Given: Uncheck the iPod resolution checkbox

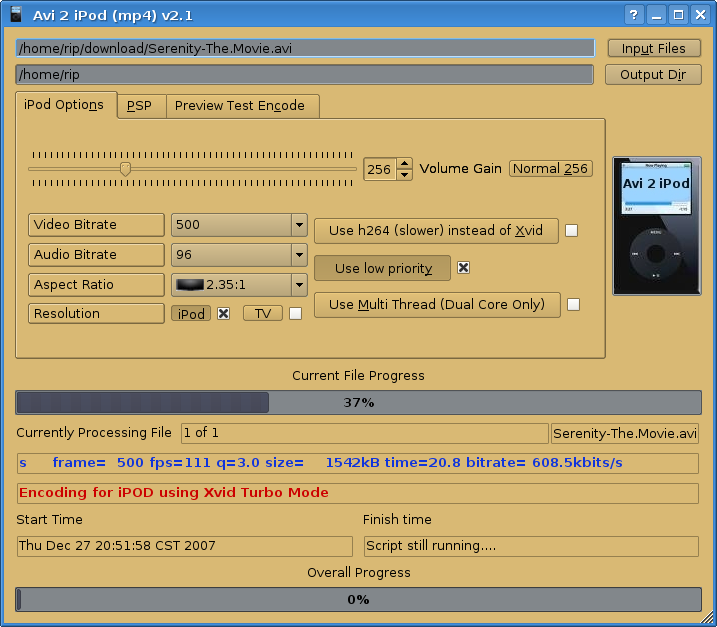Looking at the screenshot, I should point(224,314).
